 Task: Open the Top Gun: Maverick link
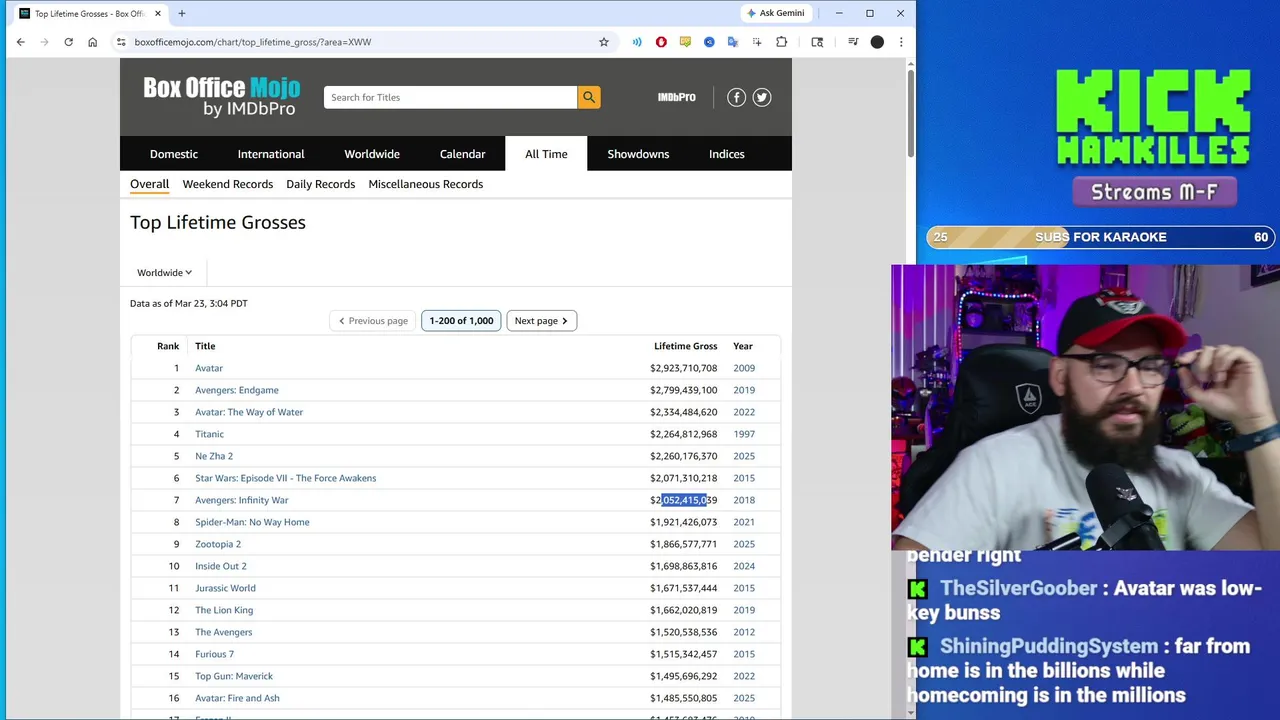point(234,676)
